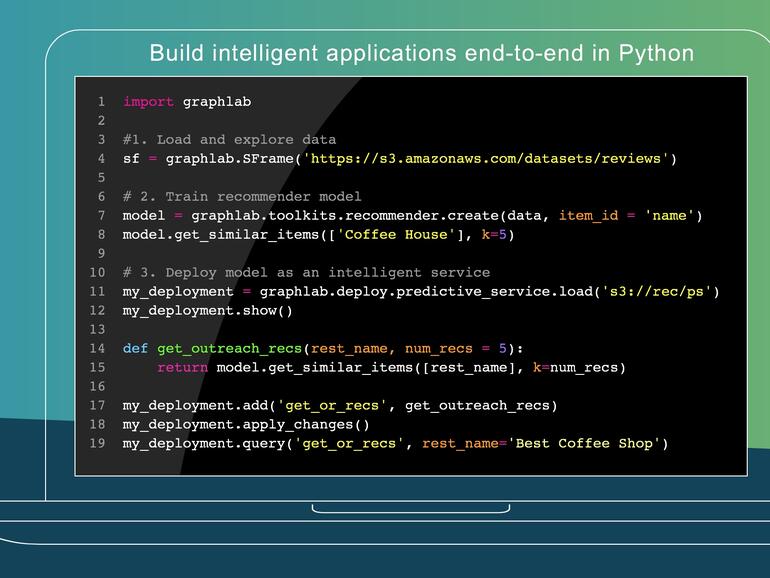Click 'graphlab.toolkits.recommender.create' on line 7

345,216
